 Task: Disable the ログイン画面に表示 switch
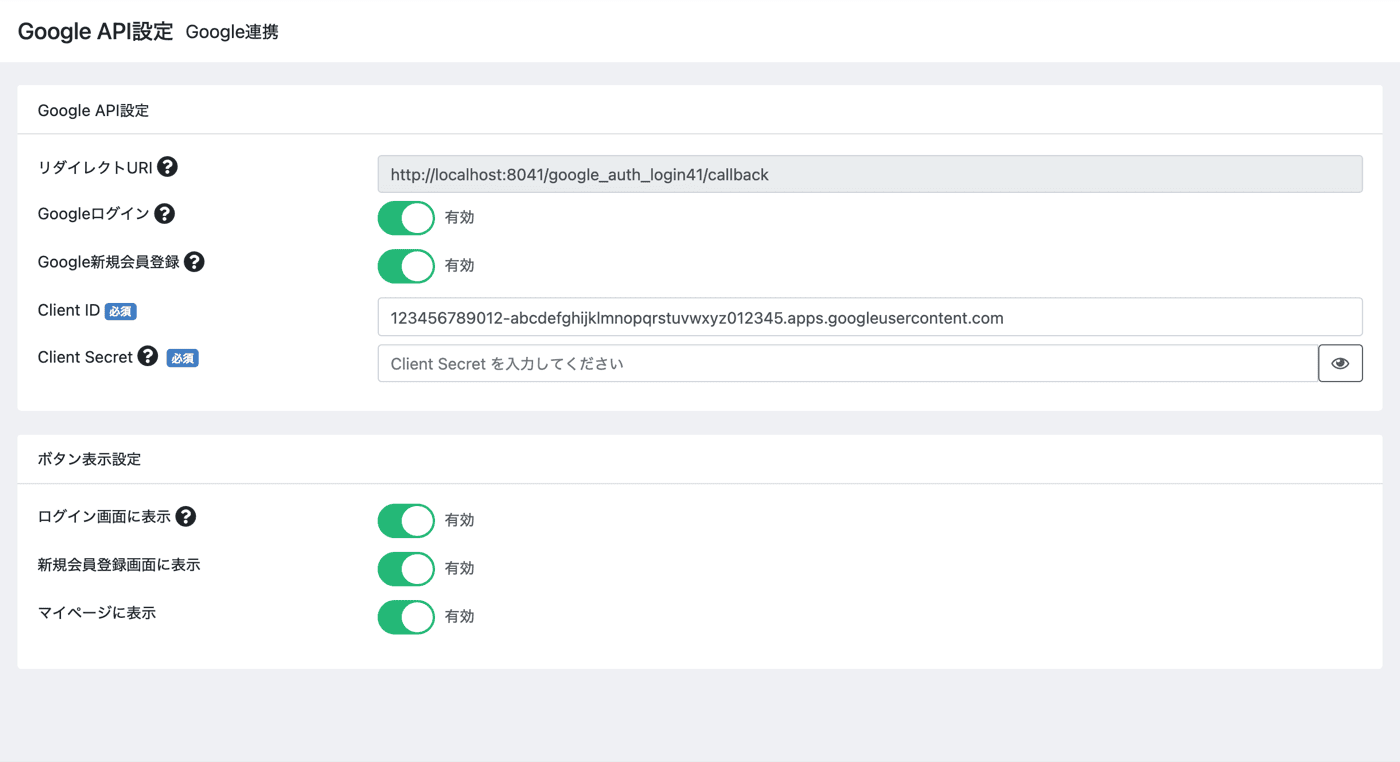click(x=406, y=521)
